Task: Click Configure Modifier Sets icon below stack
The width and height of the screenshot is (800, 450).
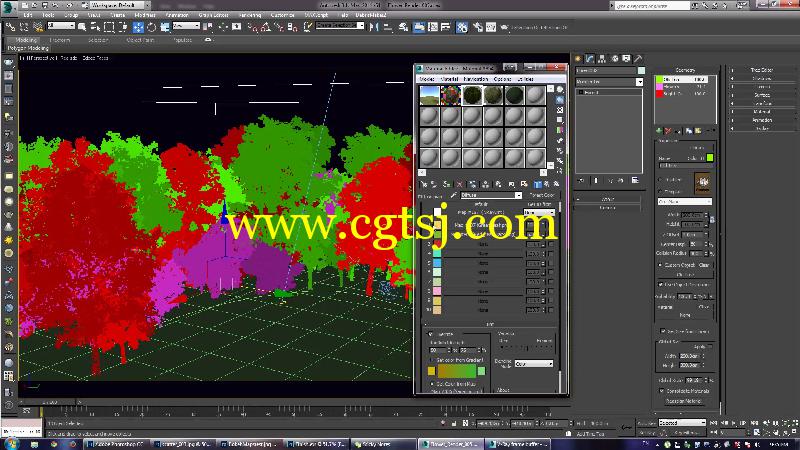Action: 635,180
